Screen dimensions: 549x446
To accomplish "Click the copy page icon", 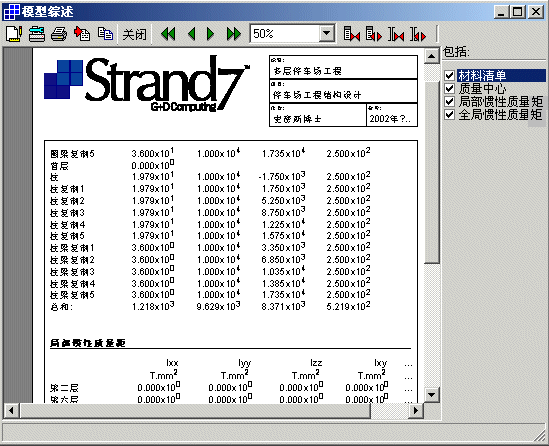I will (x=105, y=34).
